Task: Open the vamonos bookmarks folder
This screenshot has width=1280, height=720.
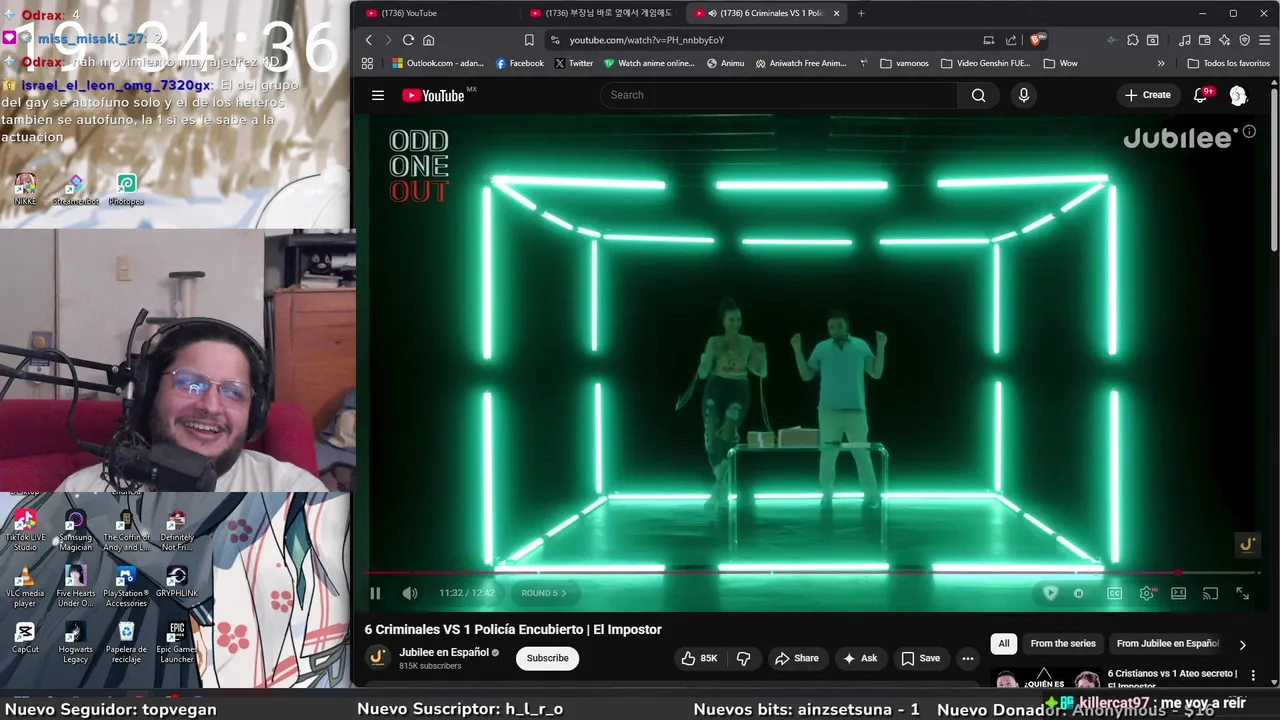Action: [905, 63]
